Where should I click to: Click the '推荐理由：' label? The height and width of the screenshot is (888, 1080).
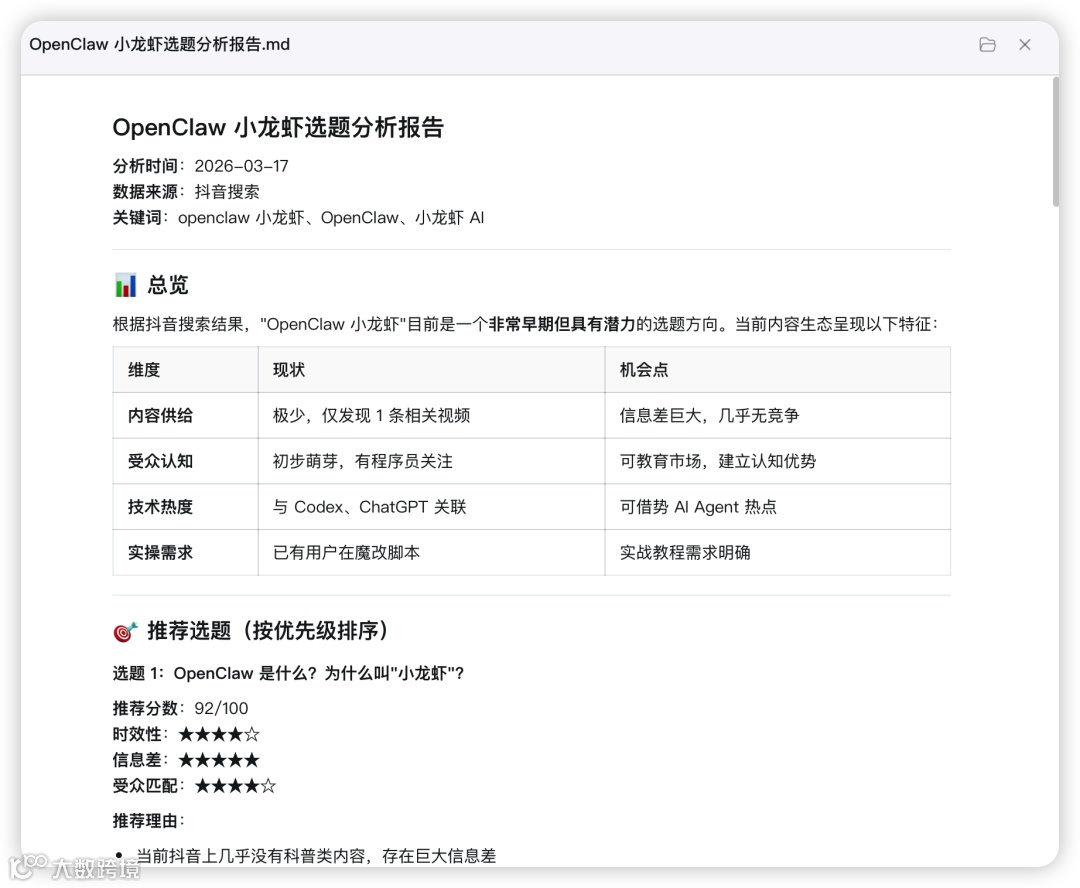149,821
